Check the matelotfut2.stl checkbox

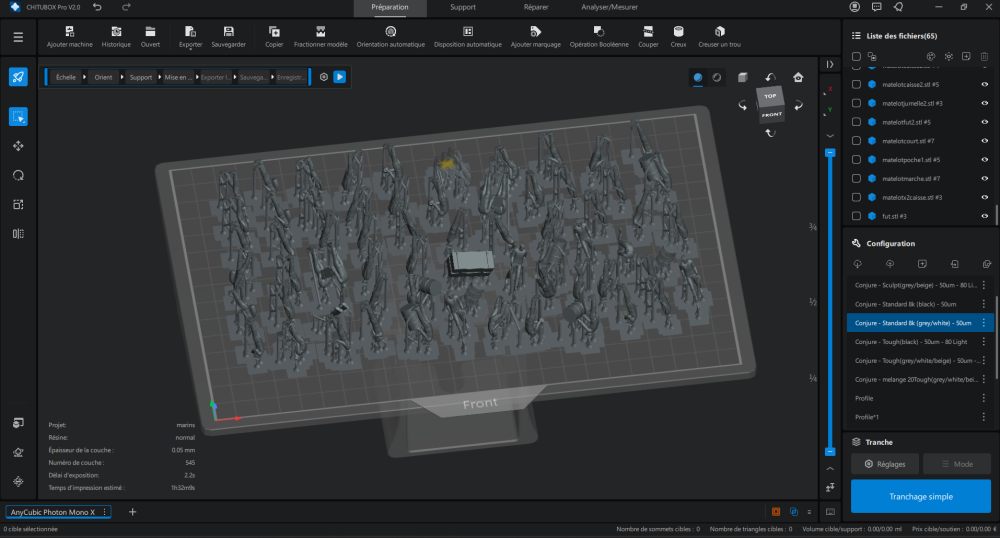[x=856, y=122]
